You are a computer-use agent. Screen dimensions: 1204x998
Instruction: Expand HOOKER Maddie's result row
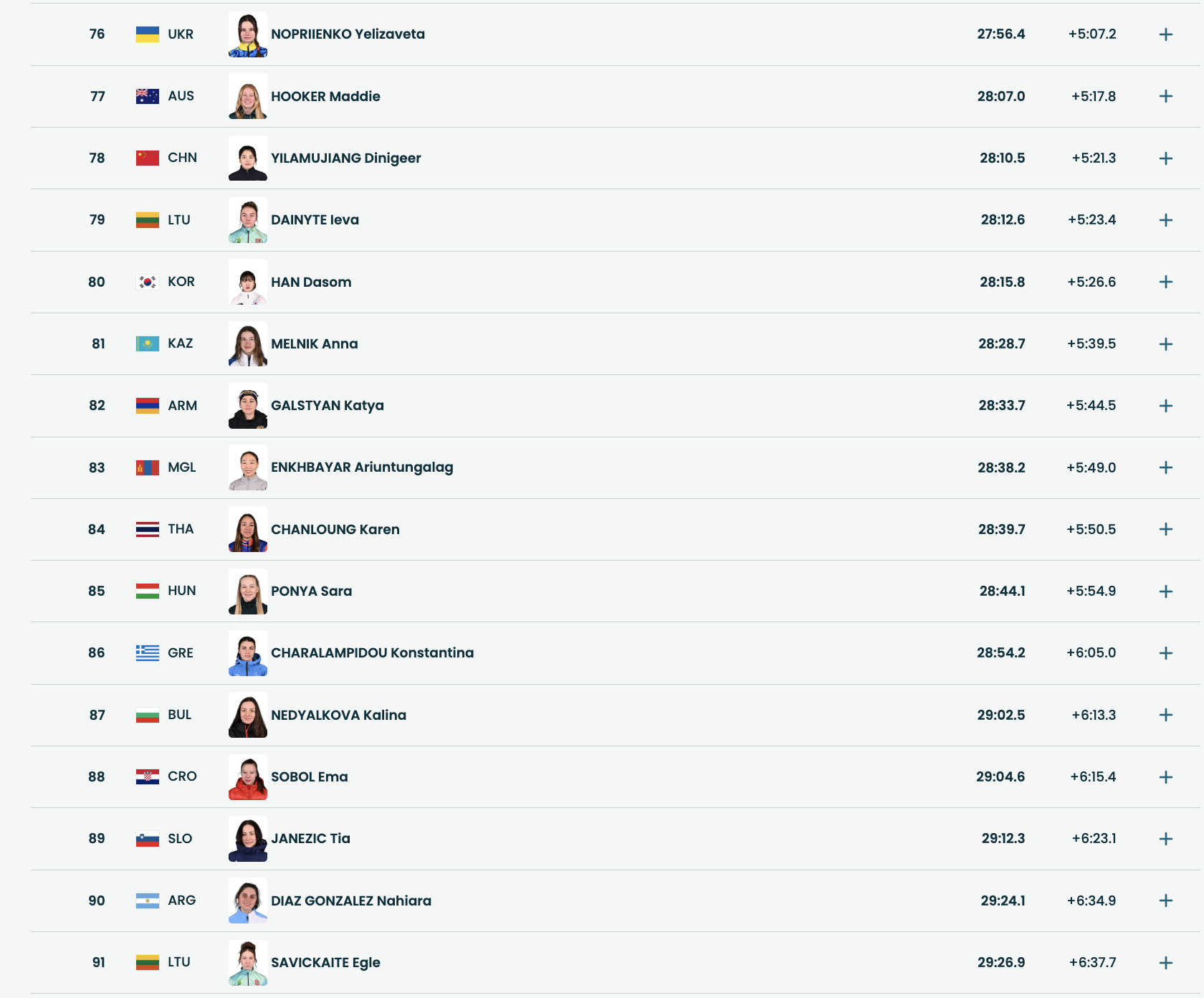[x=1165, y=96]
